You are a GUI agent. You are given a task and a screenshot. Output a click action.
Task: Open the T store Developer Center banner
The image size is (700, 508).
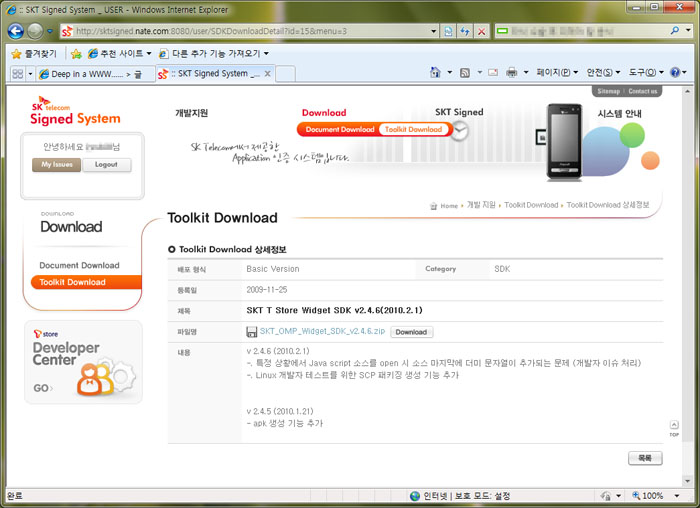point(83,362)
